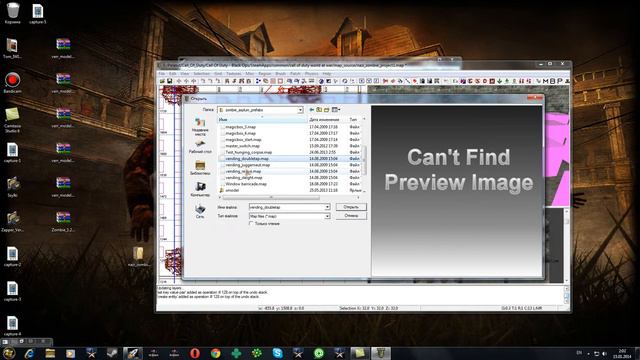Open the Brush menu in Radiant
The image size is (640, 360).
(x=280, y=74)
